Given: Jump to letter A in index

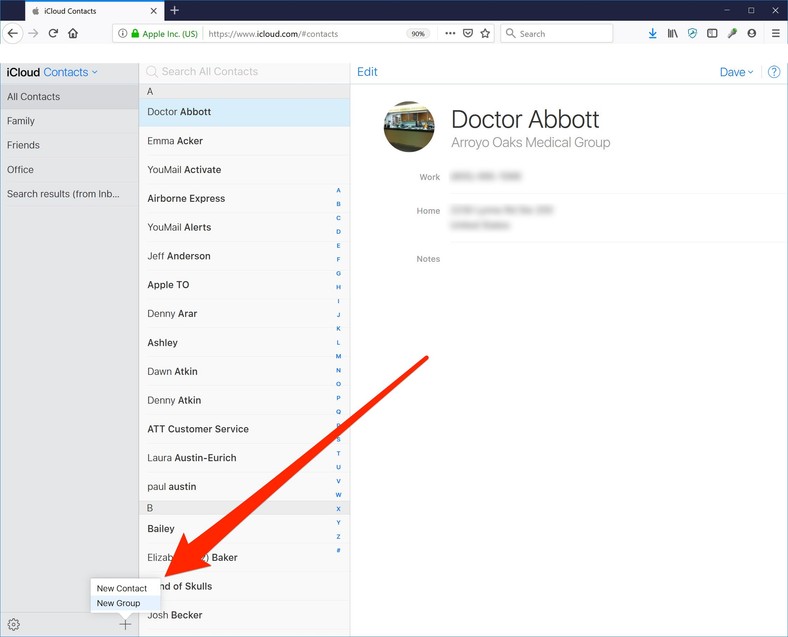Looking at the screenshot, I should pyautogui.click(x=338, y=190).
